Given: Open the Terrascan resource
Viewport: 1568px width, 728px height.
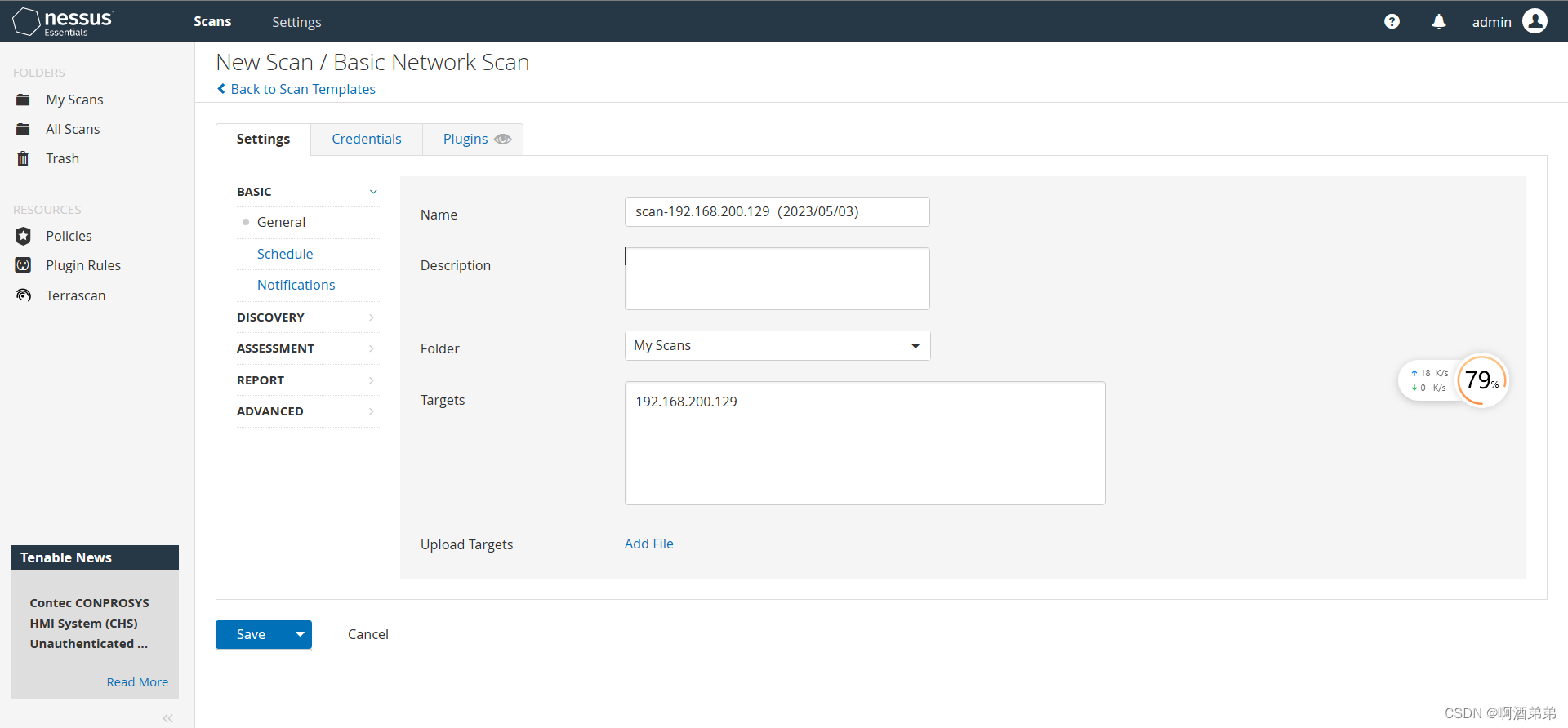Looking at the screenshot, I should (x=76, y=295).
